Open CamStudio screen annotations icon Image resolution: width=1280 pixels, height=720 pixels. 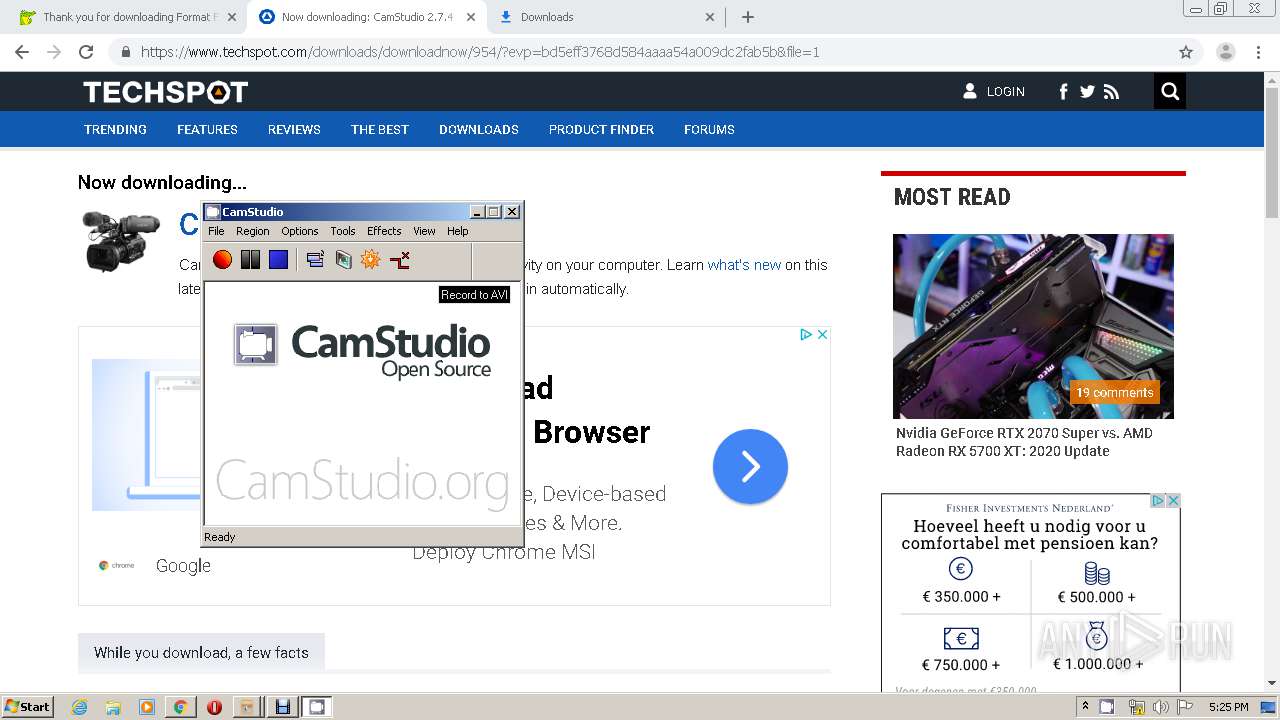point(343,260)
